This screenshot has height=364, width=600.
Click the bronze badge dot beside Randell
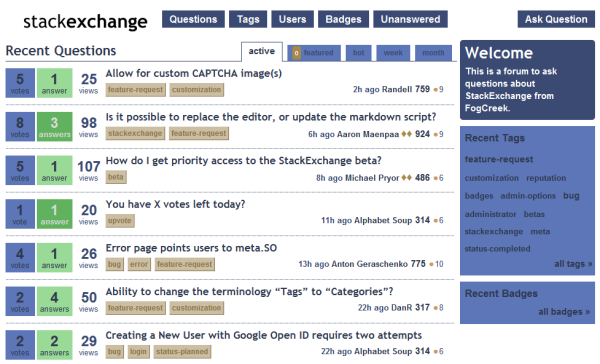click(435, 90)
